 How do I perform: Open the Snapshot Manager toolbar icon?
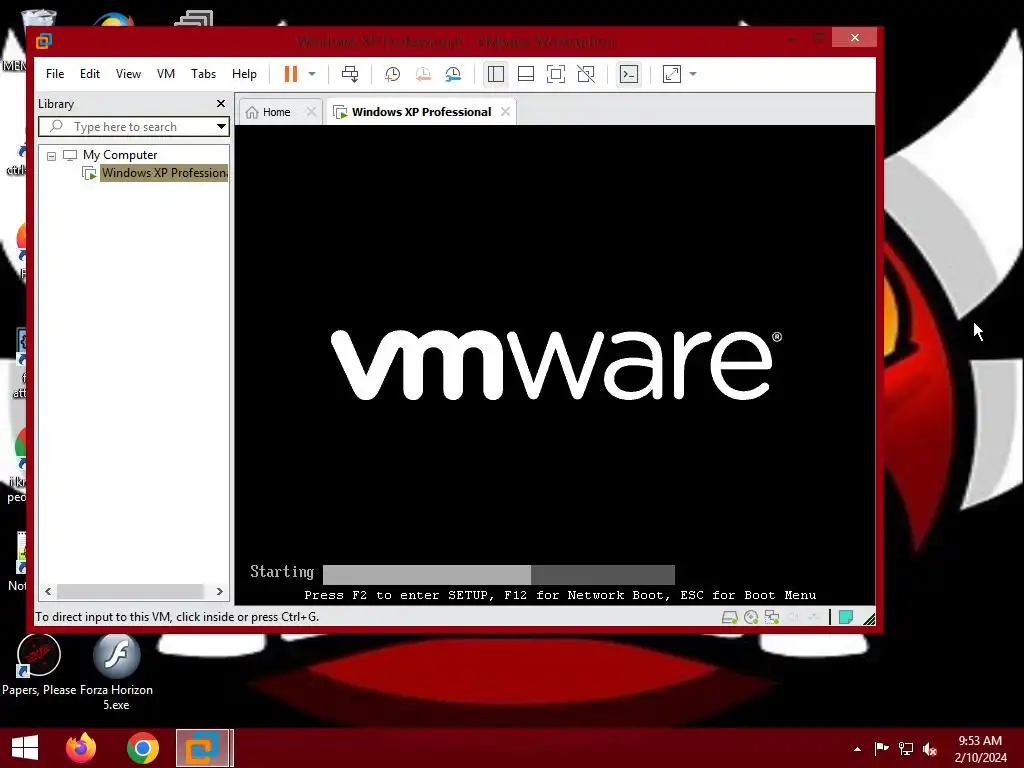[x=453, y=74]
